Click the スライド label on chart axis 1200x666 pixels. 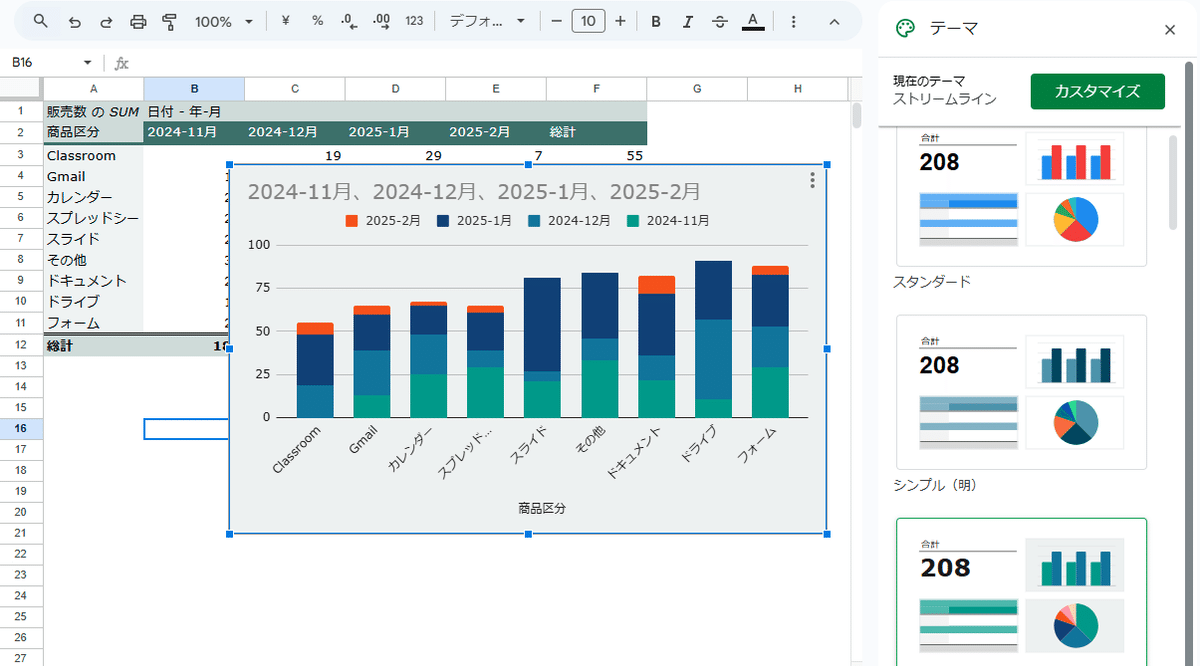point(527,445)
